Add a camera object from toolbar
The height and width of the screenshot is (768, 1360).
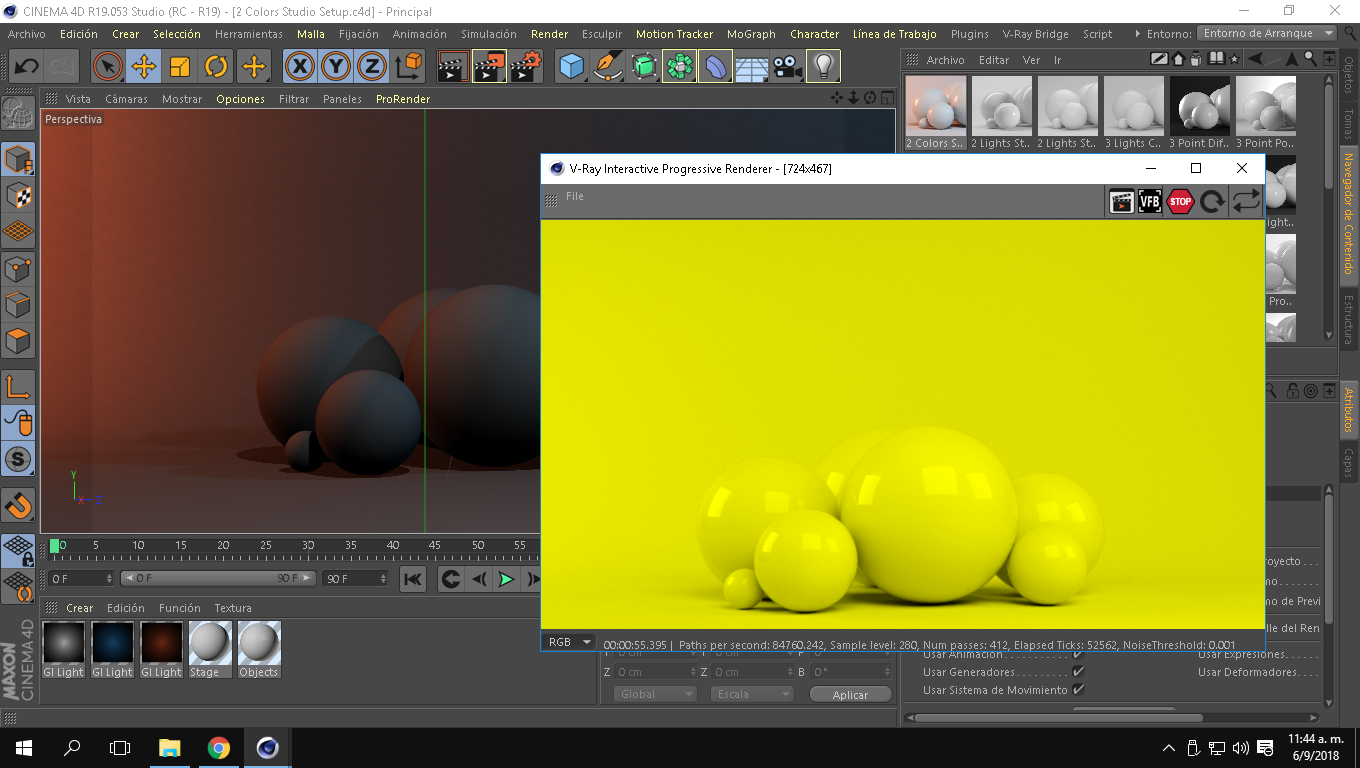click(x=787, y=67)
